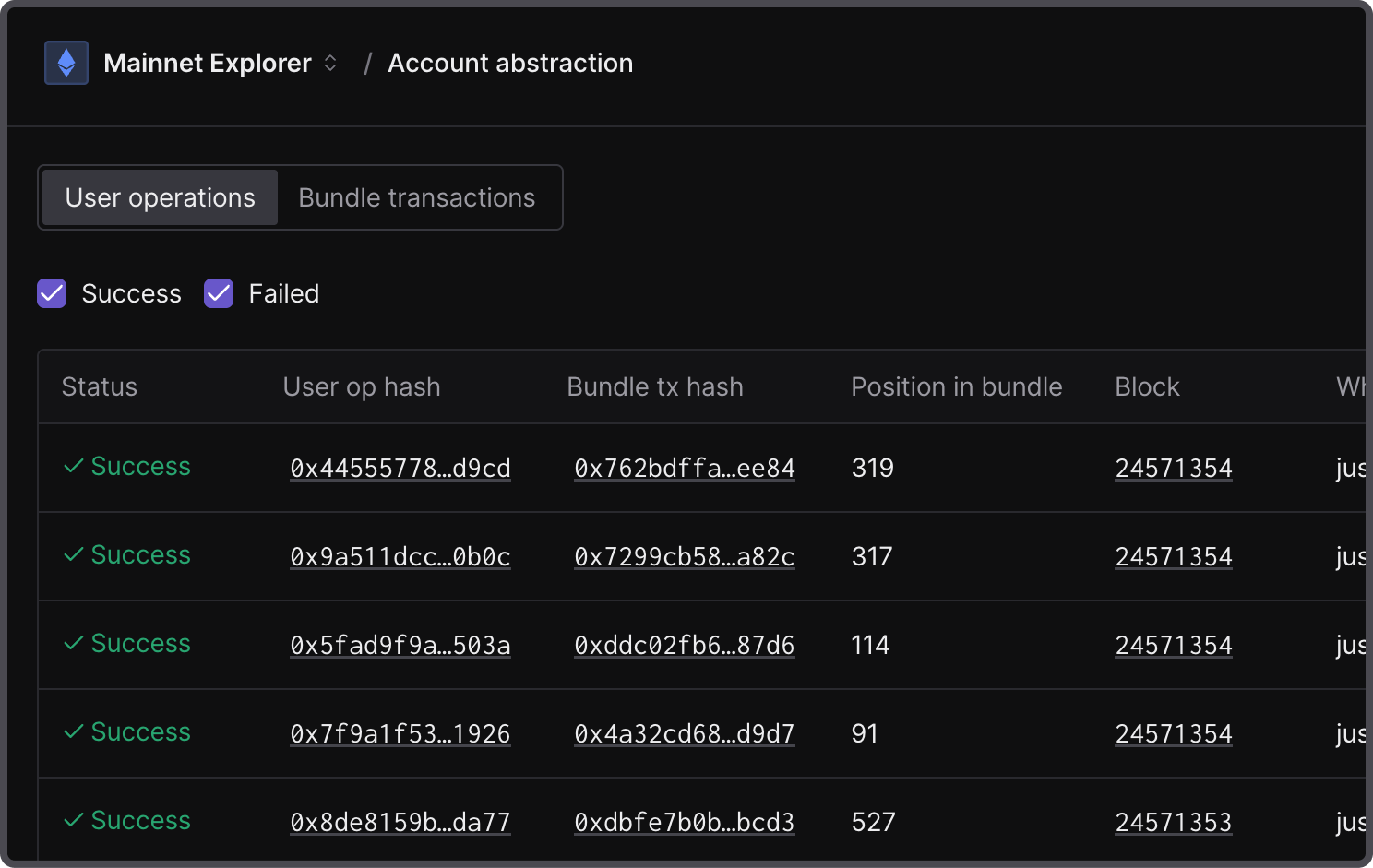Open user op hash 0x44555778…d9cd
1373x868 pixels.
400,468
